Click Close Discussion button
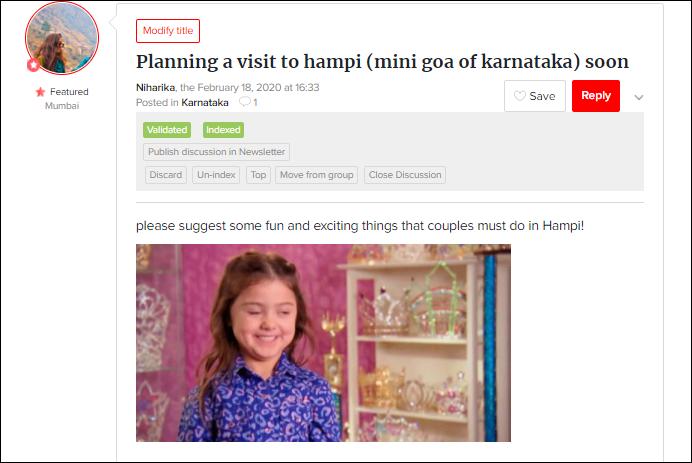 coord(405,175)
